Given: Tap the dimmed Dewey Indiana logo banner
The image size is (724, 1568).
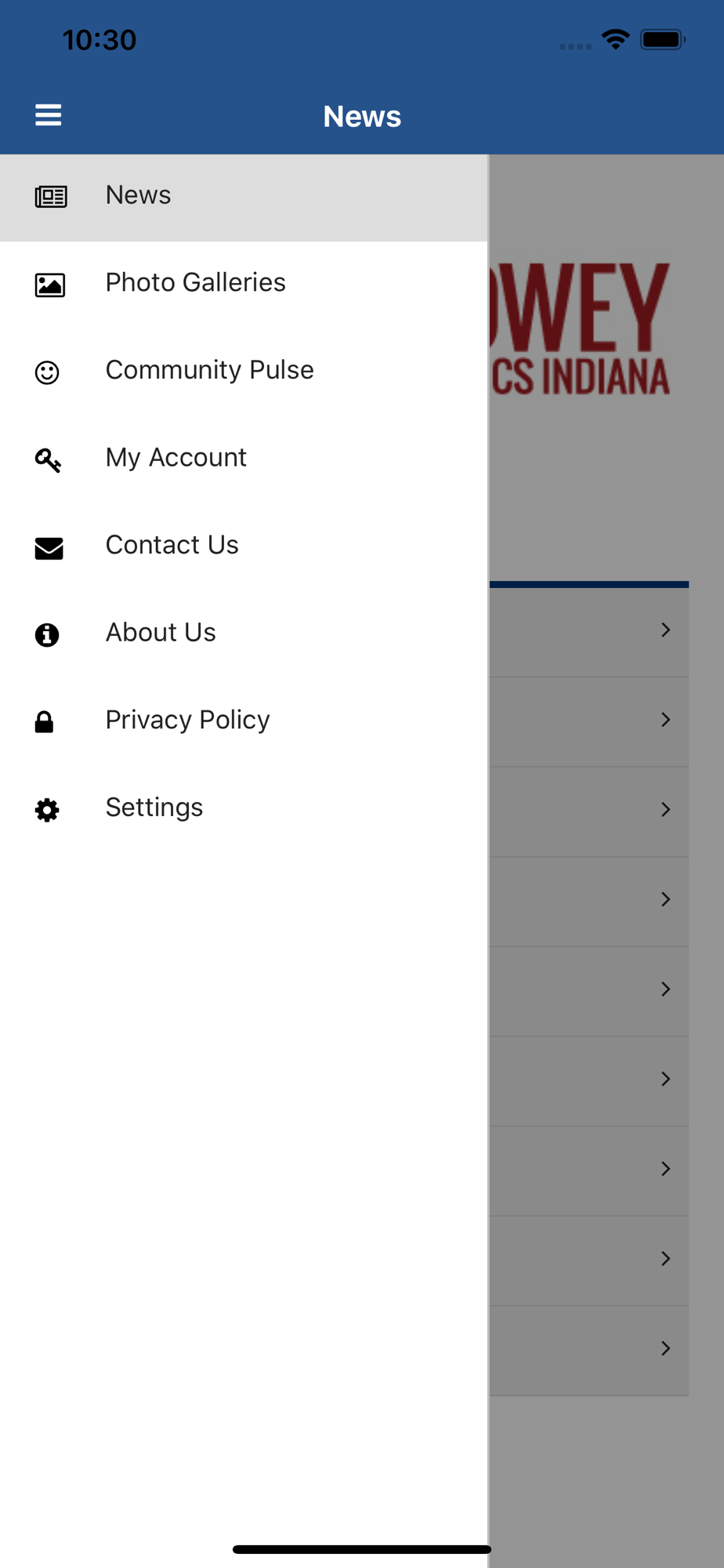Looking at the screenshot, I should point(581,328).
